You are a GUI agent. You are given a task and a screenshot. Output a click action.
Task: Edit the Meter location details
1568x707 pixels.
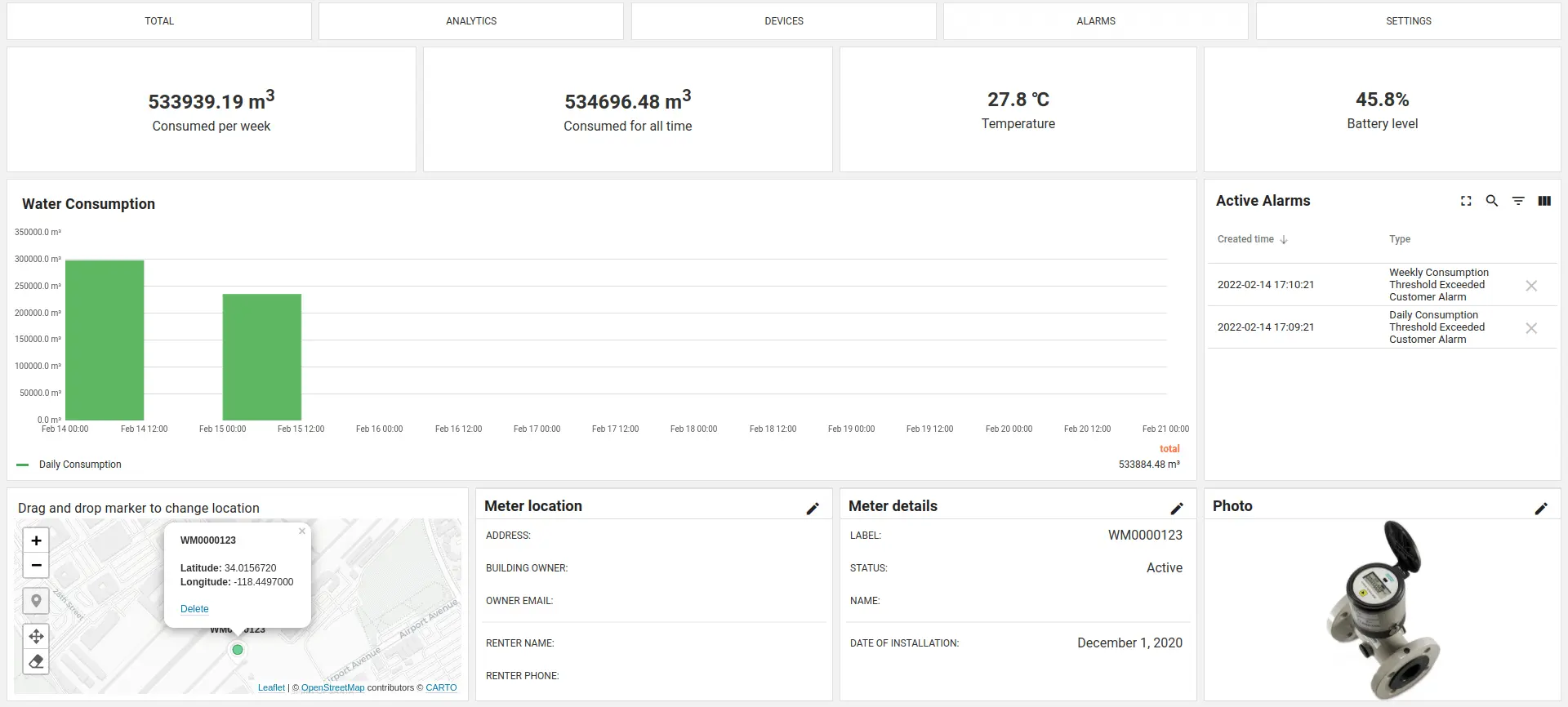coord(813,509)
